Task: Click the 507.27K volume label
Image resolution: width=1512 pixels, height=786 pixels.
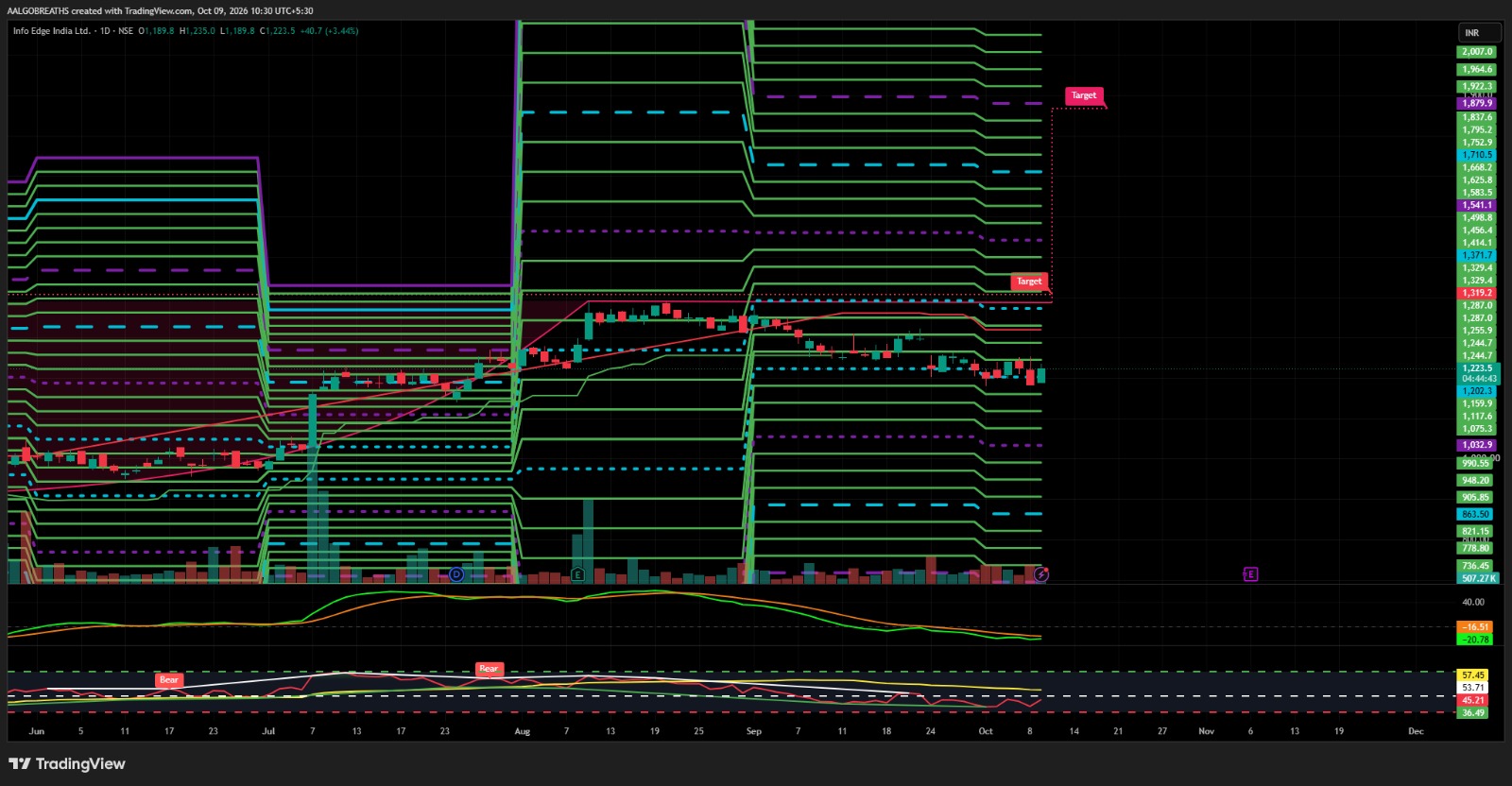Action: pos(1479,578)
